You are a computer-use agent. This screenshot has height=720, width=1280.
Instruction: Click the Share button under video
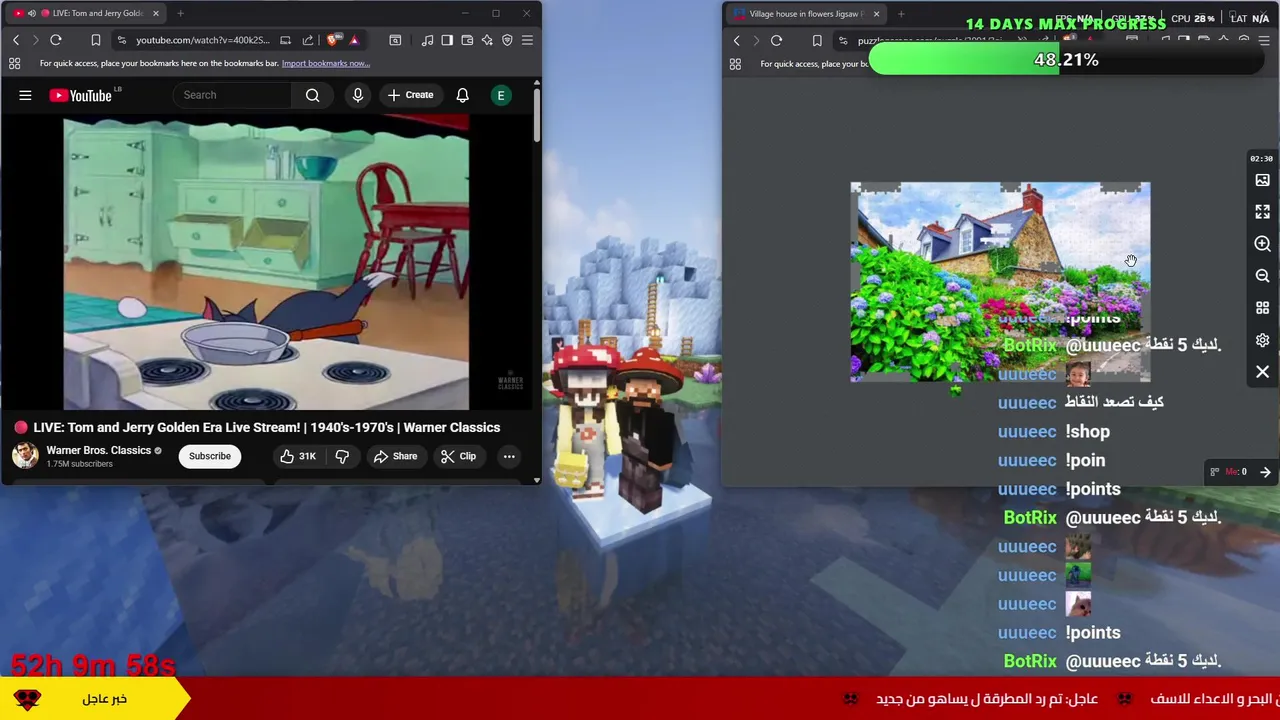coord(395,456)
